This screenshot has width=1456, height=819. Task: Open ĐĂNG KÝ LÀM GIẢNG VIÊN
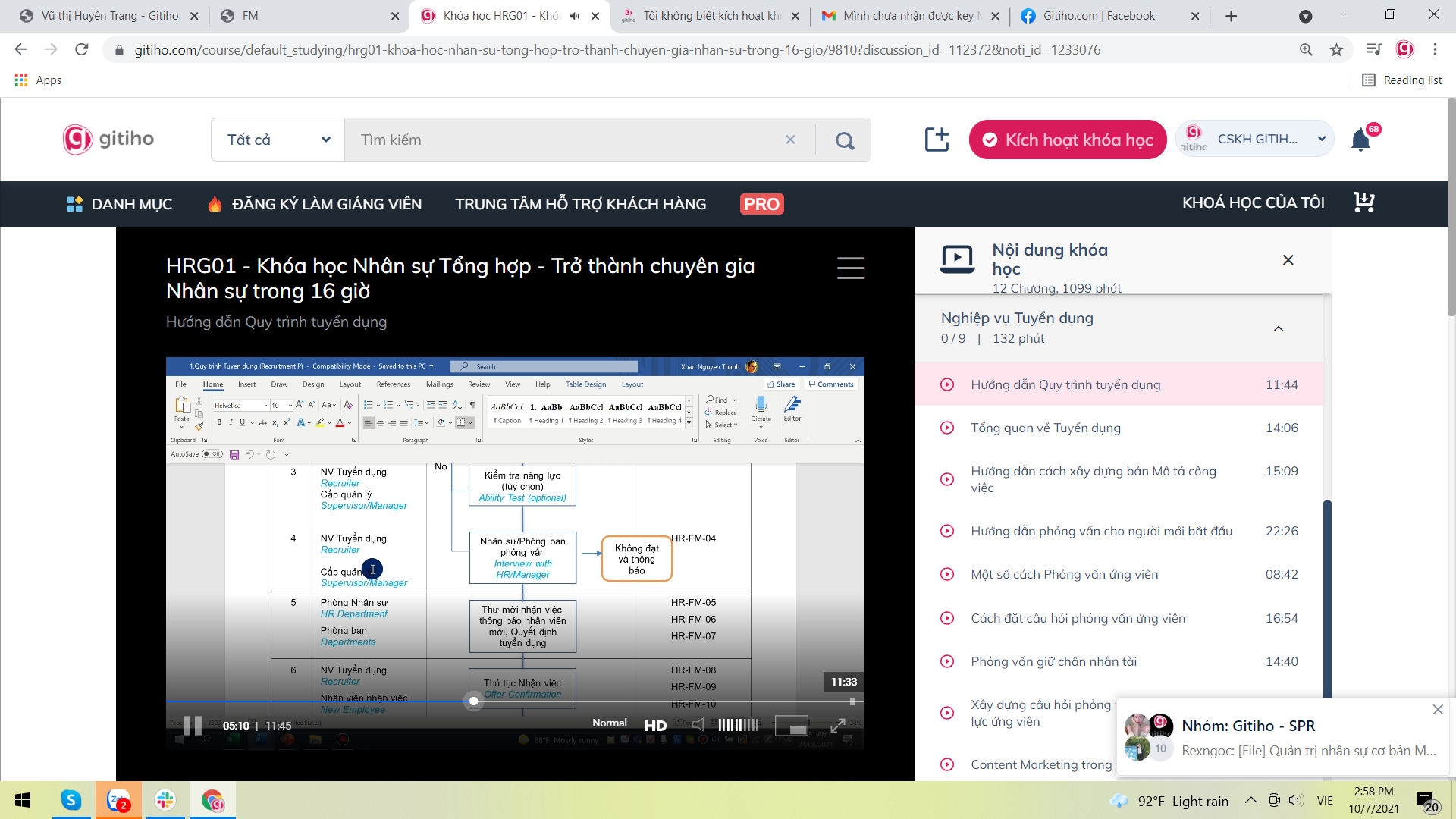pyautogui.click(x=315, y=204)
